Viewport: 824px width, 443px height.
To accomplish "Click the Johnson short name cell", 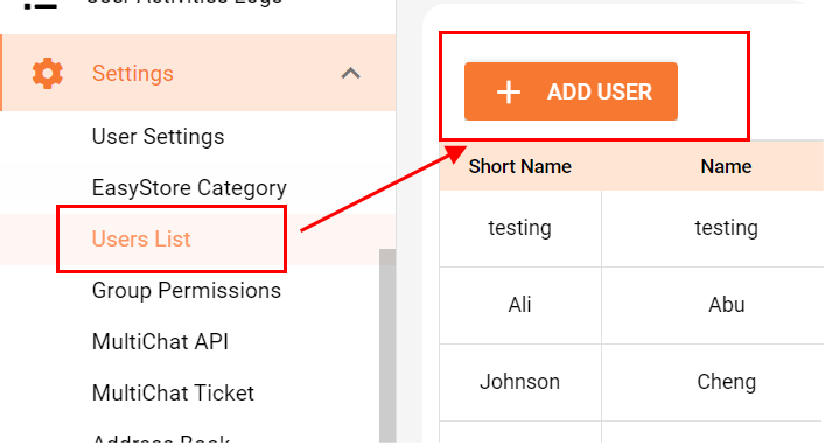I will click(520, 382).
